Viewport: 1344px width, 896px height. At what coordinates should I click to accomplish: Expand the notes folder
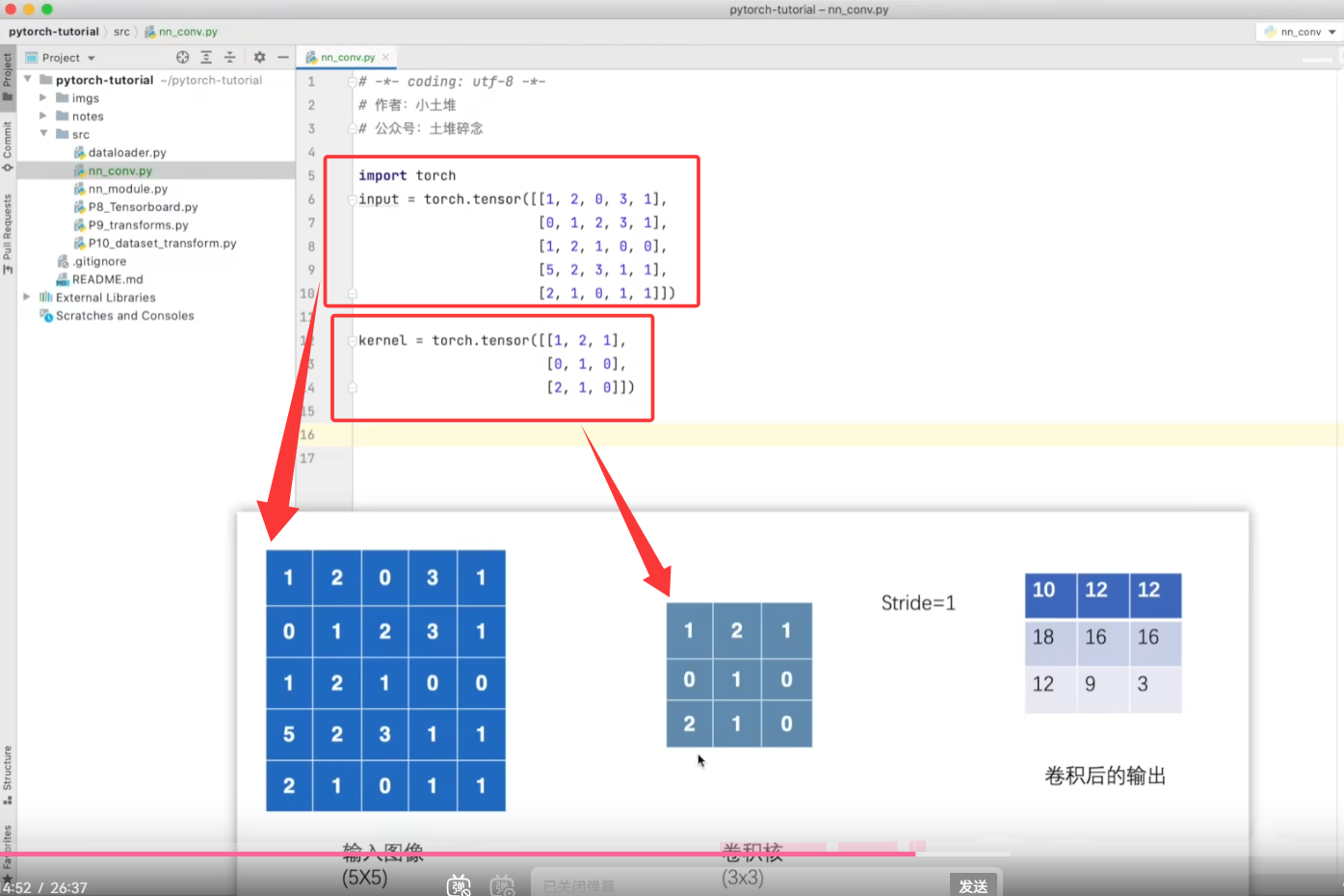pos(43,116)
